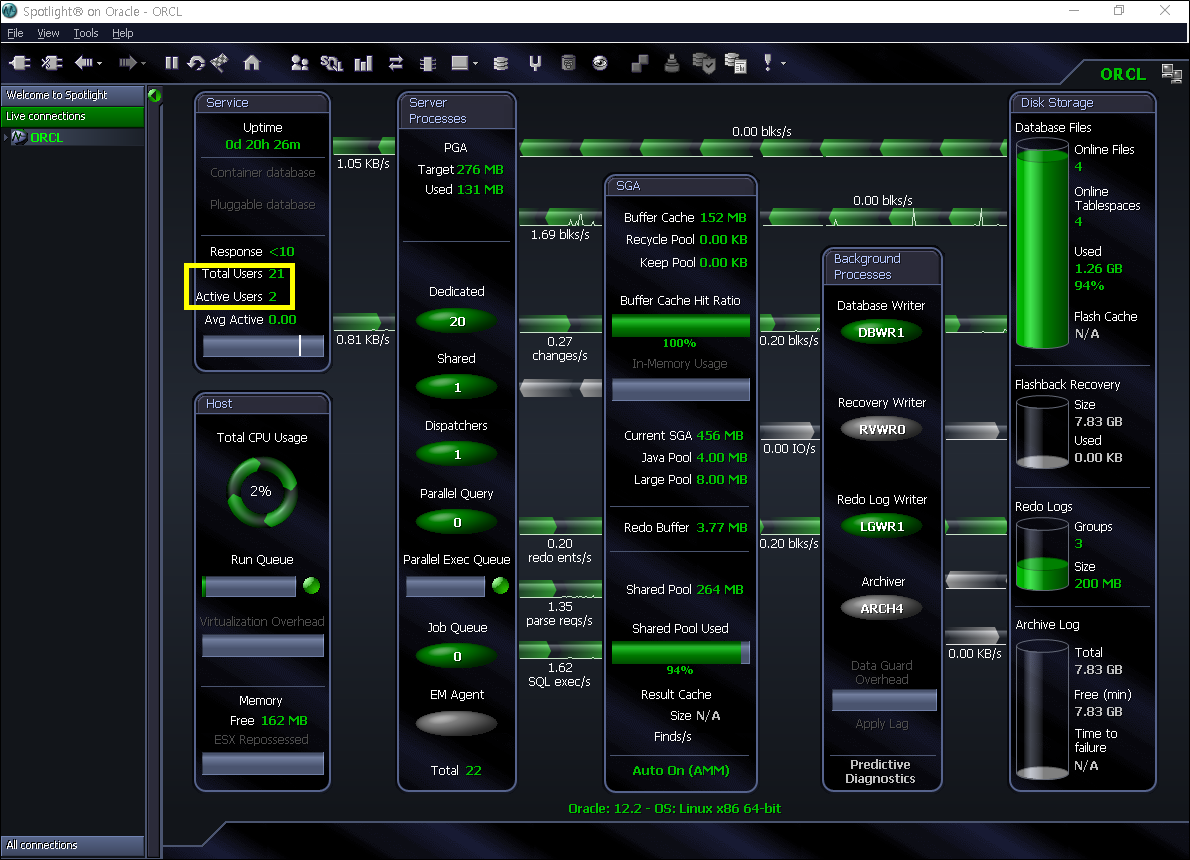Open the Help menu
The height and width of the screenshot is (860, 1190).
tap(122, 33)
